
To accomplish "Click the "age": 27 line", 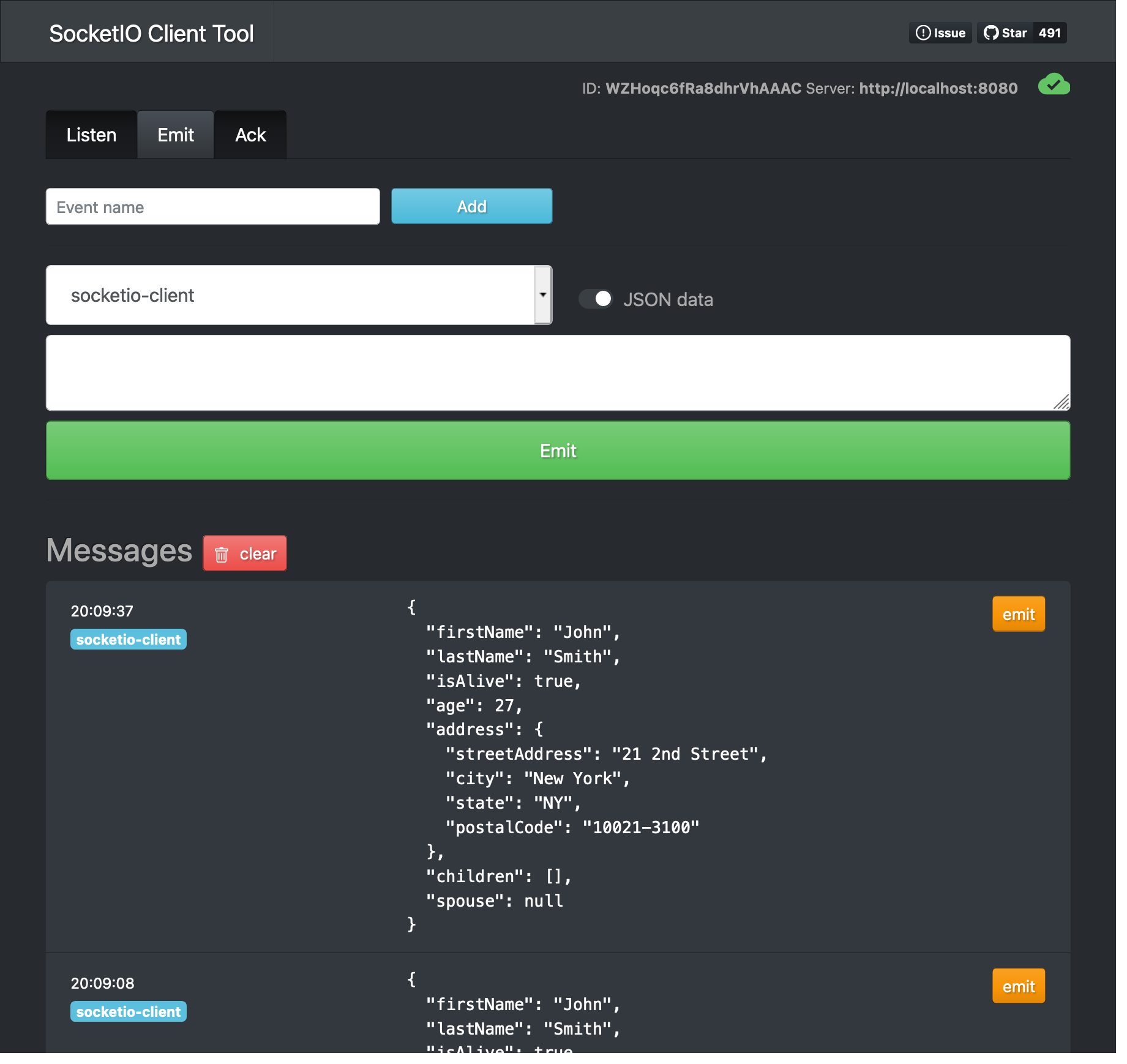I will tap(474, 706).
